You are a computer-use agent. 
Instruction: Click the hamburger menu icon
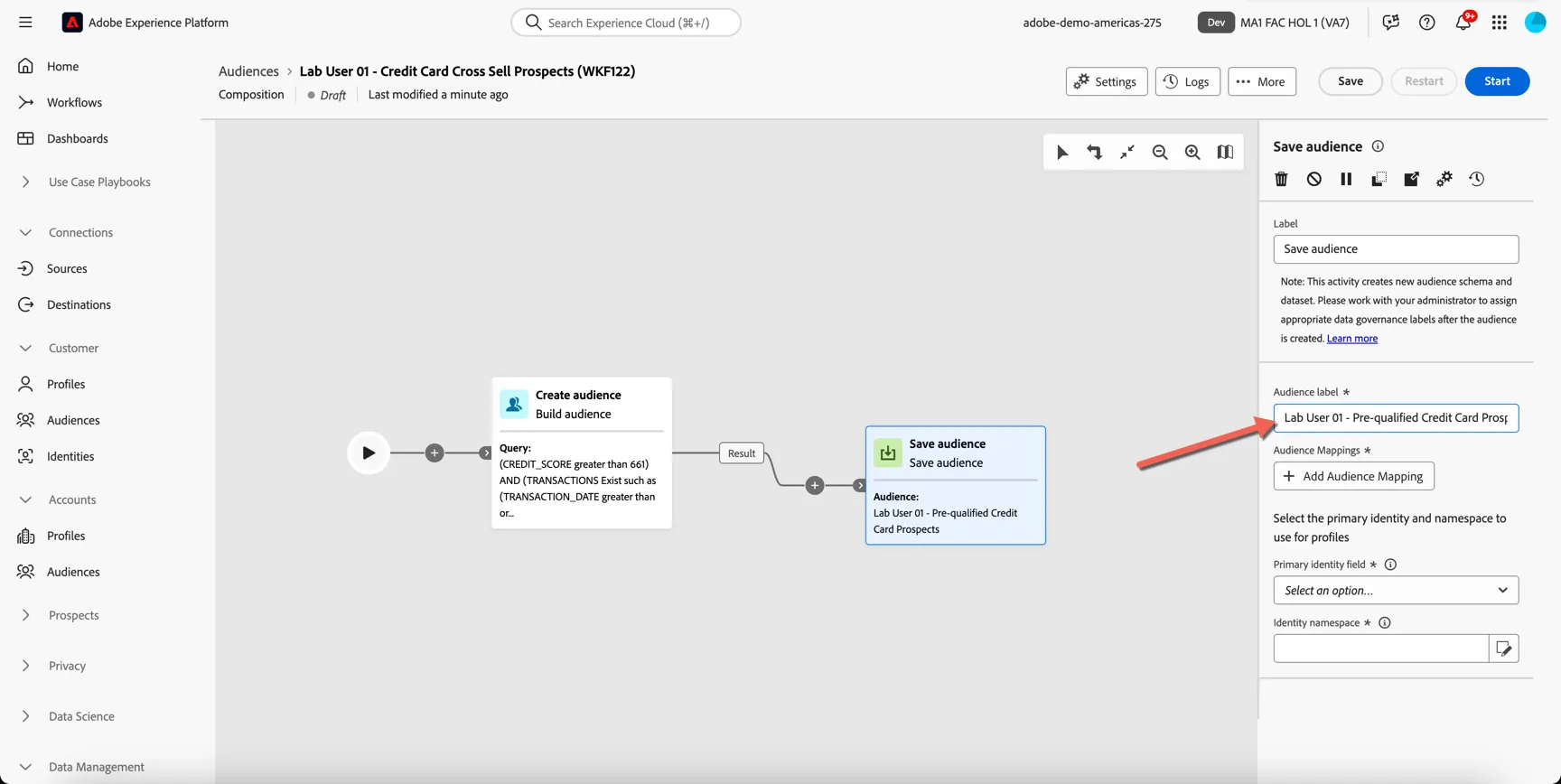click(25, 23)
